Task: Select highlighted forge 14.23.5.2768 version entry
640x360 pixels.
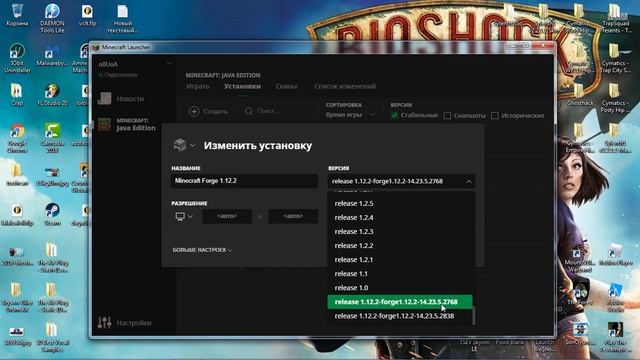Action: coord(400,302)
